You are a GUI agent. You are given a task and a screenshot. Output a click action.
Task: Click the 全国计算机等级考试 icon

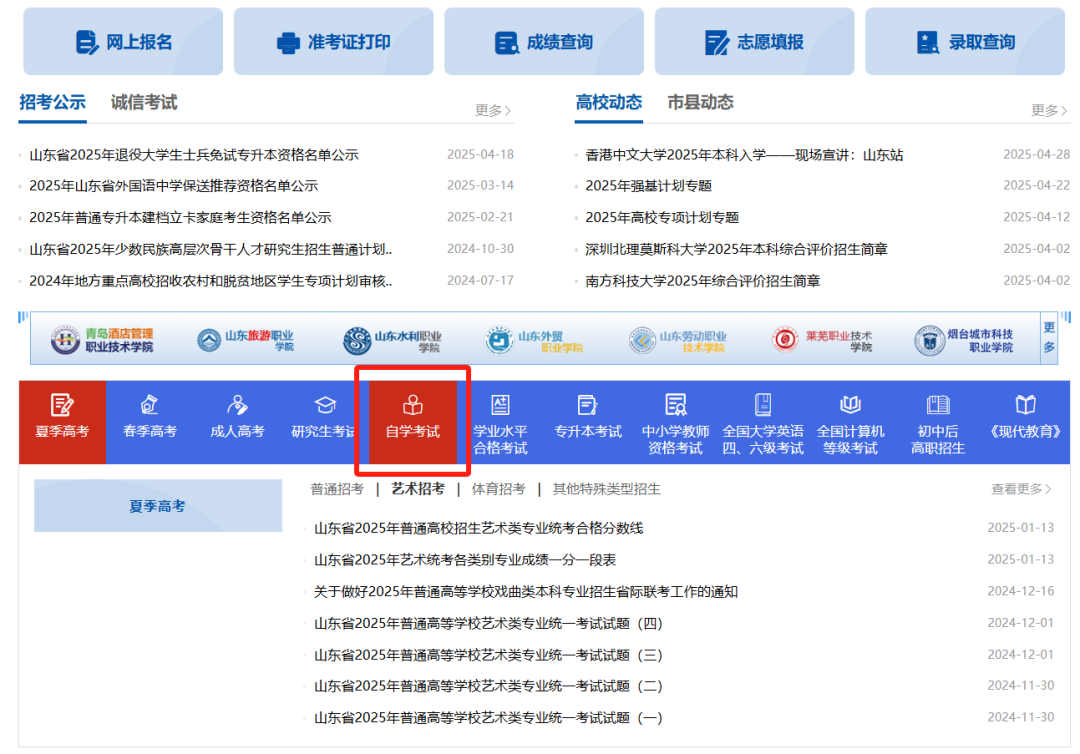[850, 404]
